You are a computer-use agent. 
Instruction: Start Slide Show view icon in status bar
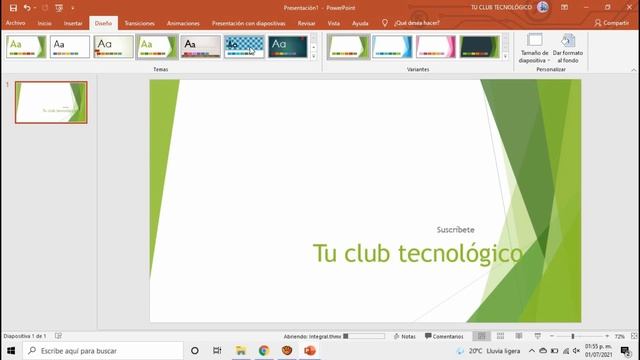click(538, 336)
